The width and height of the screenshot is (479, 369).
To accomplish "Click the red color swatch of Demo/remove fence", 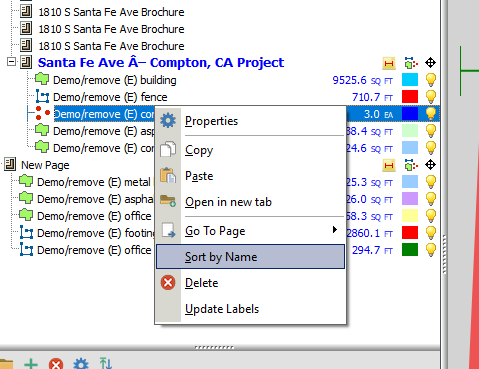I will [410, 97].
